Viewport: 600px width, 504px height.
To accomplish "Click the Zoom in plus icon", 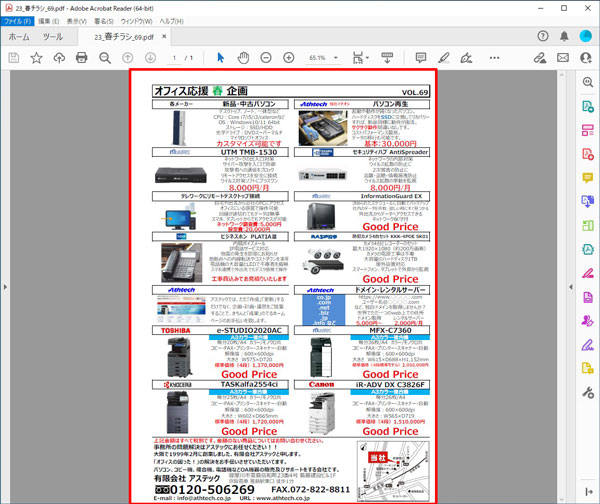I will pos(289,58).
